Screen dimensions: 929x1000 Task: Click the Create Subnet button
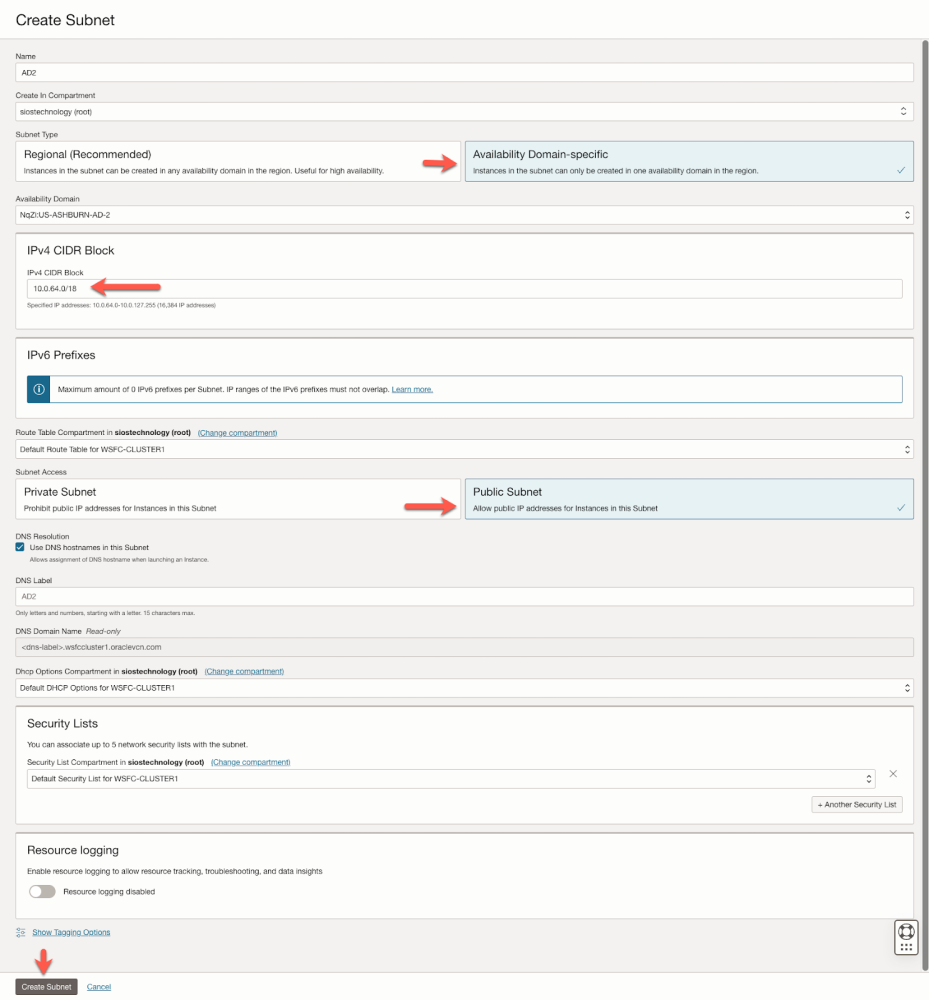[x=47, y=987]
